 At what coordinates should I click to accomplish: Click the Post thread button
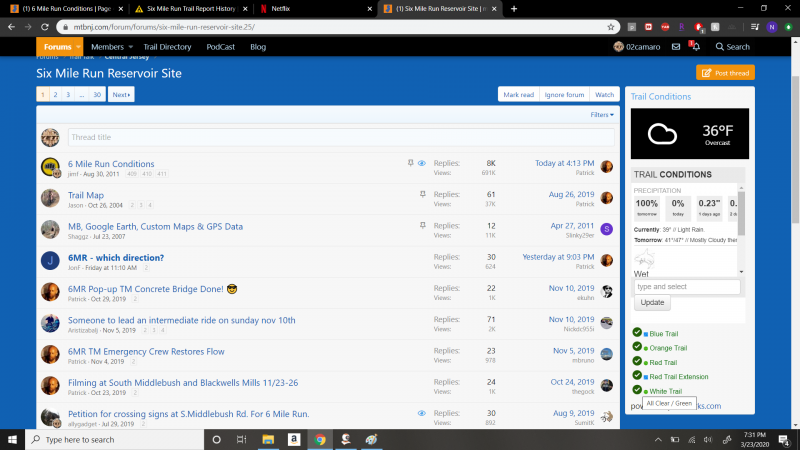pos(725,73)
